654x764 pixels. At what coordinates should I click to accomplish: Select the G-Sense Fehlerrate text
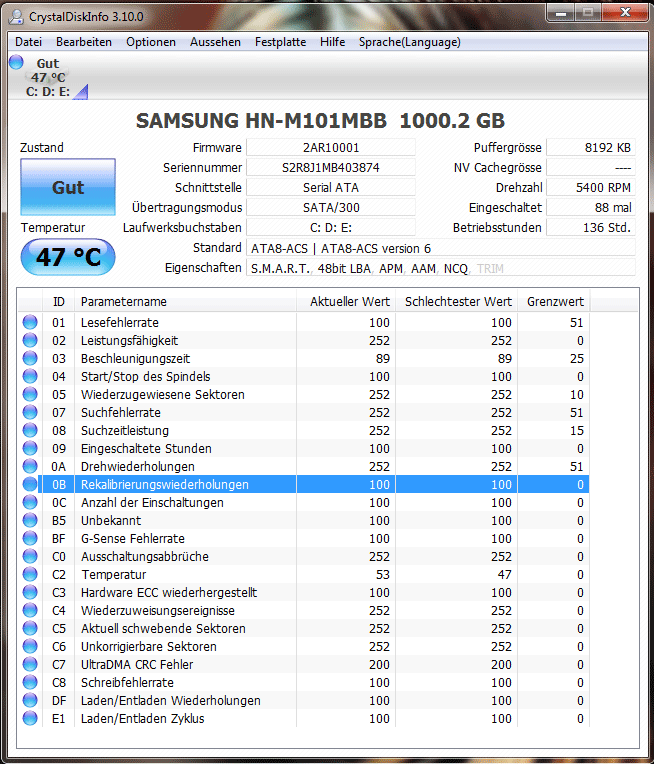[x=133, y=538]
